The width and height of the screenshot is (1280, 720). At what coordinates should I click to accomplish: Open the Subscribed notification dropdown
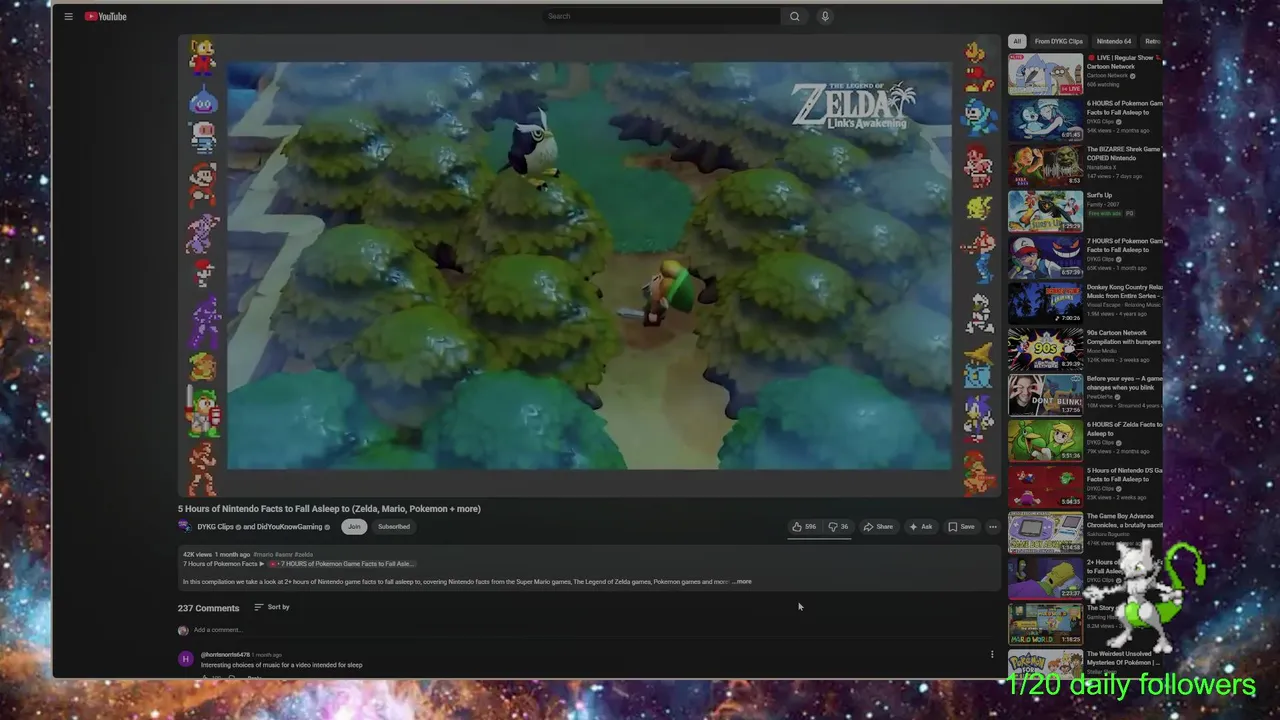(394, 527)
